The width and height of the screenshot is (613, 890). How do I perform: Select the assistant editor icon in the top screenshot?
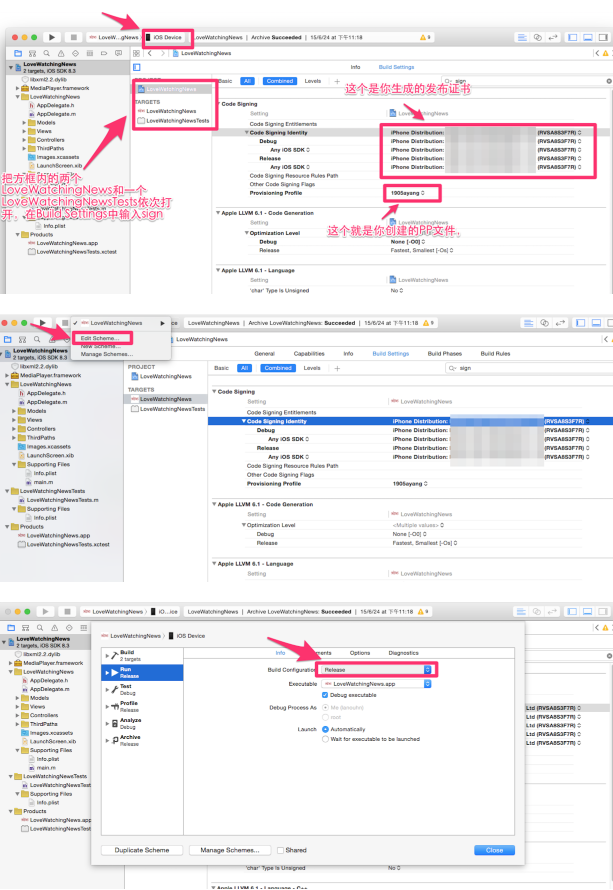click(538, 37)
